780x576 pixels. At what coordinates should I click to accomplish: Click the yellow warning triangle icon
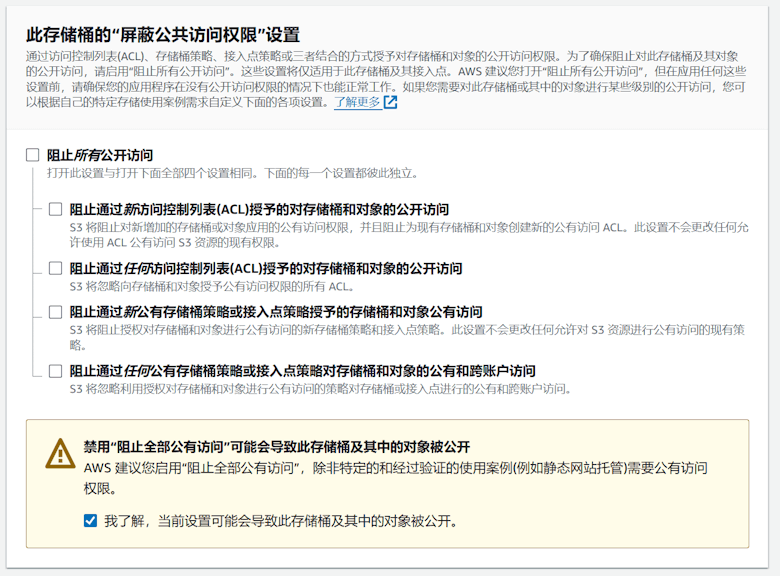[60, 453]
